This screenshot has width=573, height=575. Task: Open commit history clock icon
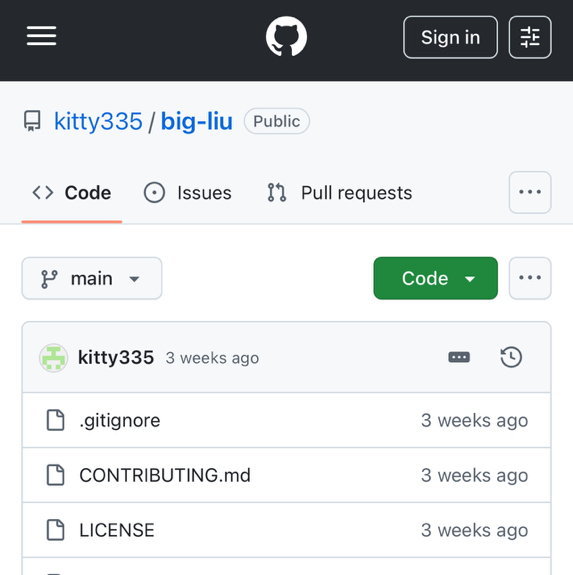pos(511,357)
